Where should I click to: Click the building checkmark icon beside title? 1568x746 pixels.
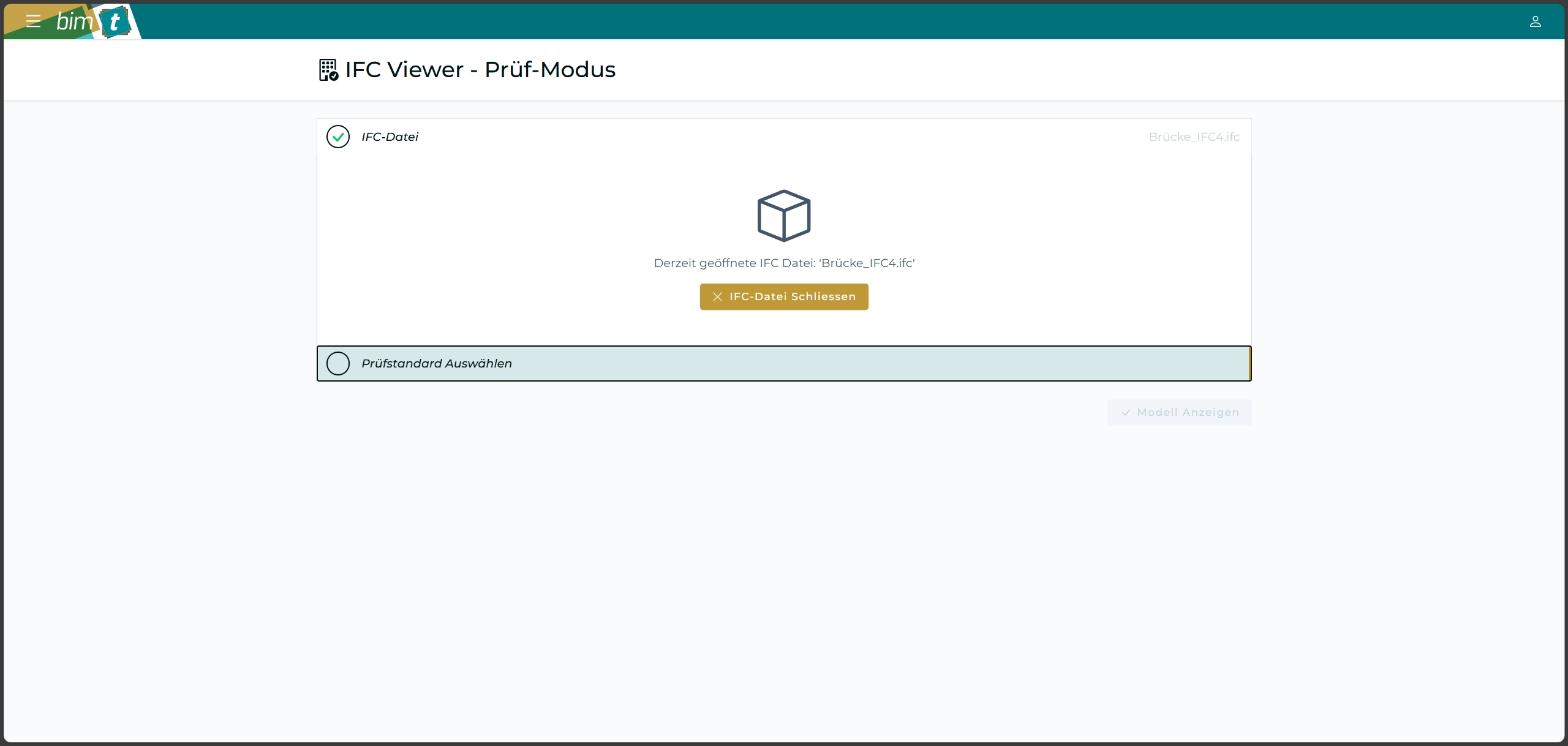pyautogui.click(x=328, y=70)
